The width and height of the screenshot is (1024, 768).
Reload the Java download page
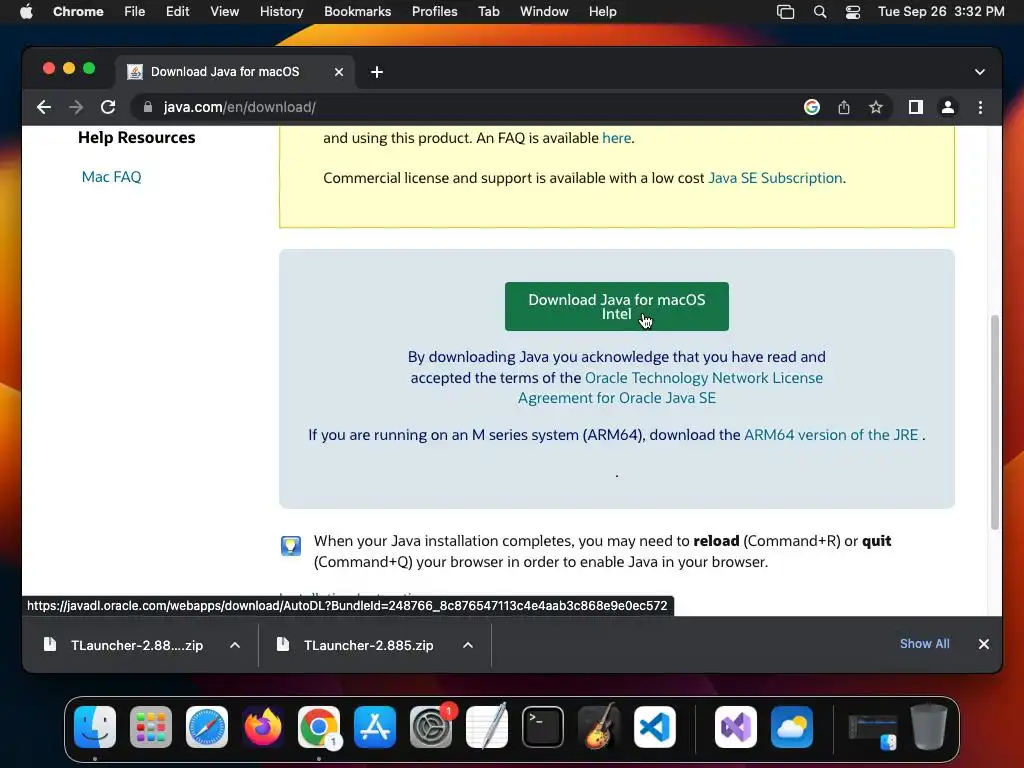(x=108, y=107)
